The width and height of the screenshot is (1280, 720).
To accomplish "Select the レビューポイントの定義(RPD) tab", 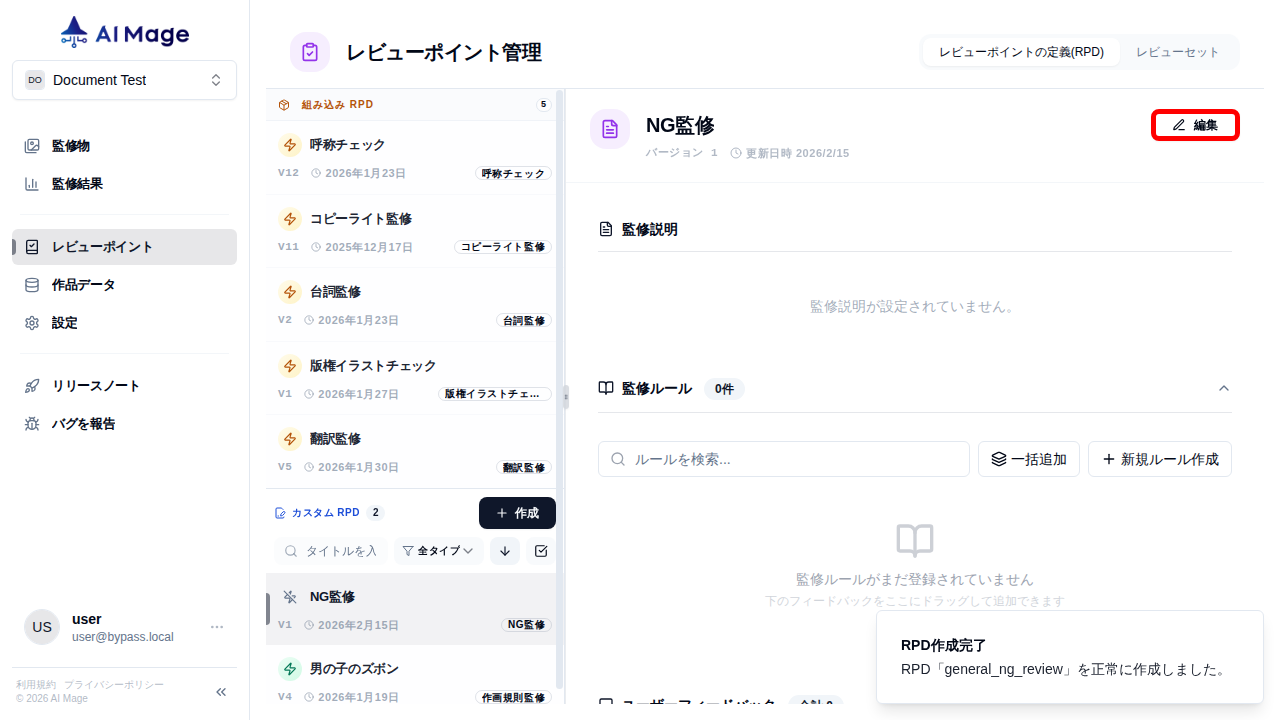I will [1021, 51].
